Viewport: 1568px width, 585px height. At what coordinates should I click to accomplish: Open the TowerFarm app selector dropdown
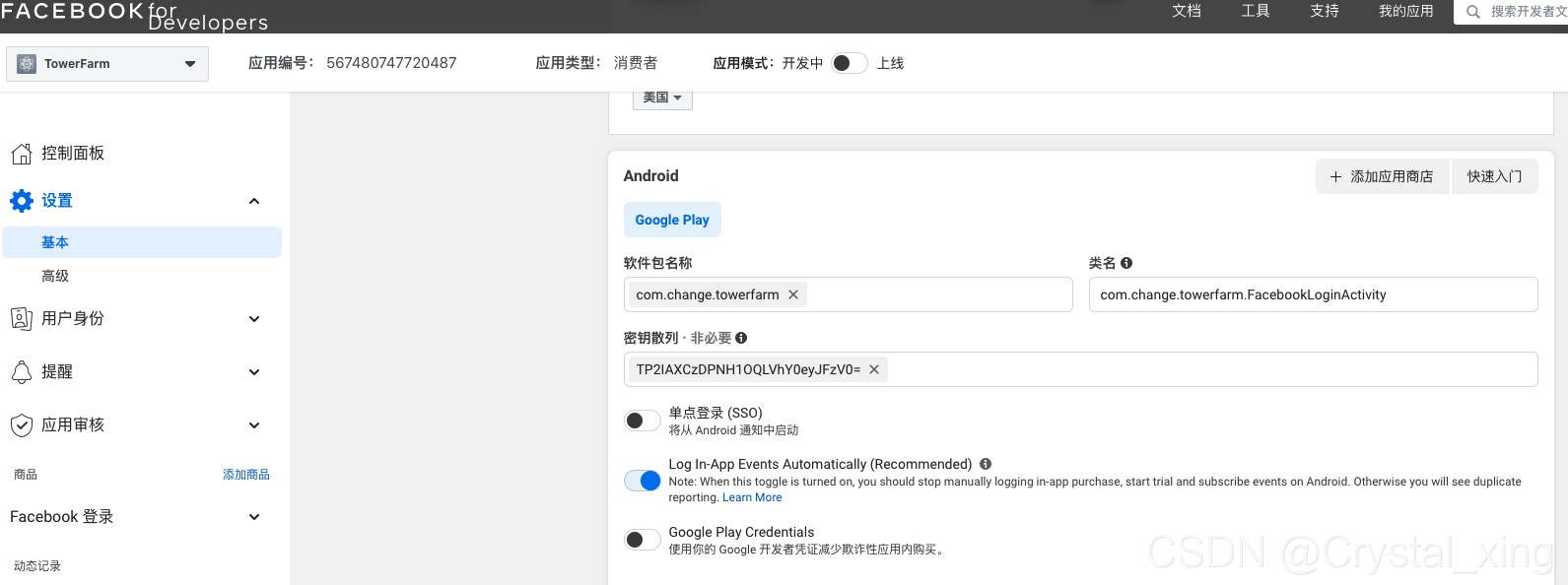(107, 64)
